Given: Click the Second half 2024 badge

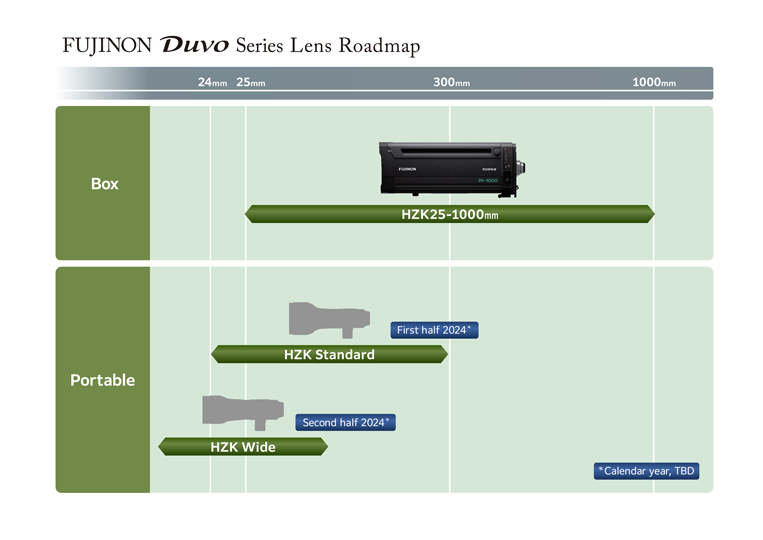Looking at the screenshot, I should (x=346, y=423).
